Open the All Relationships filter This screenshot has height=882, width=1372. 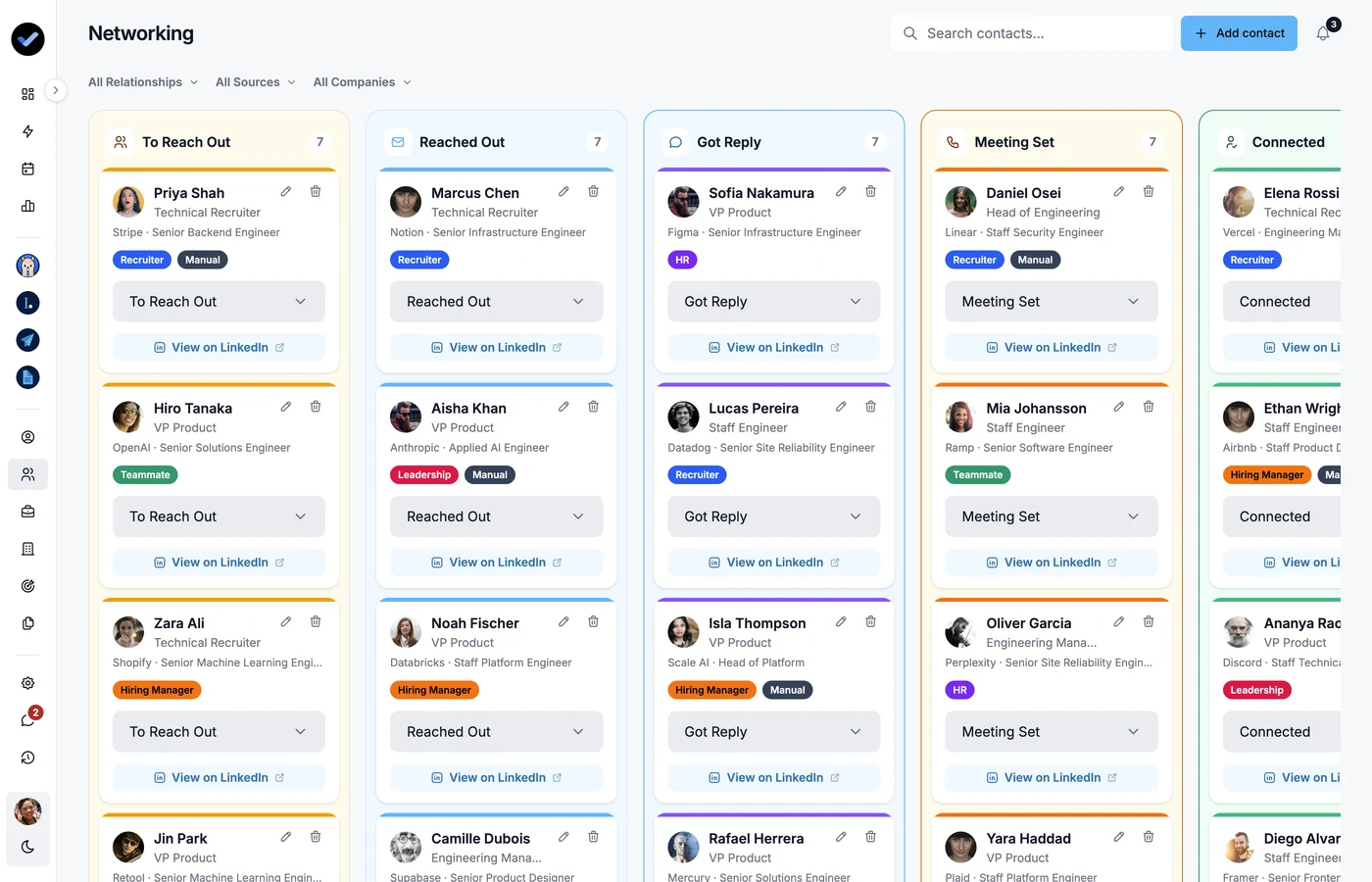(x=143, y=82)
